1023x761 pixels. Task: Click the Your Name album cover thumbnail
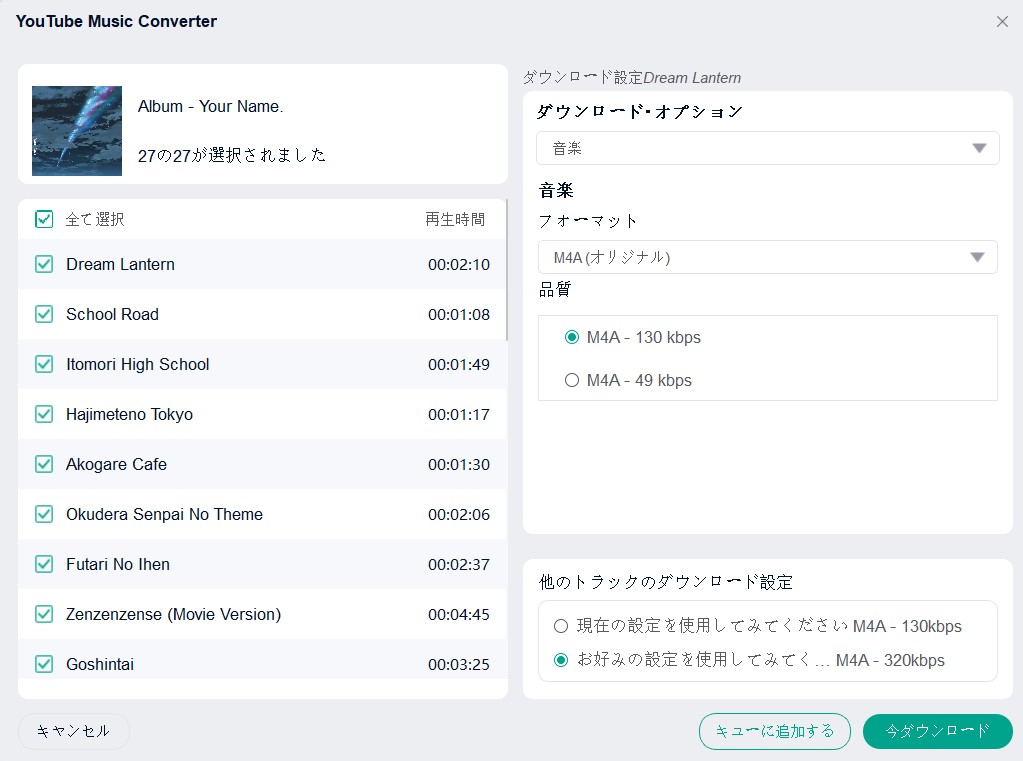pyautogui.click(x=77, y=131)
